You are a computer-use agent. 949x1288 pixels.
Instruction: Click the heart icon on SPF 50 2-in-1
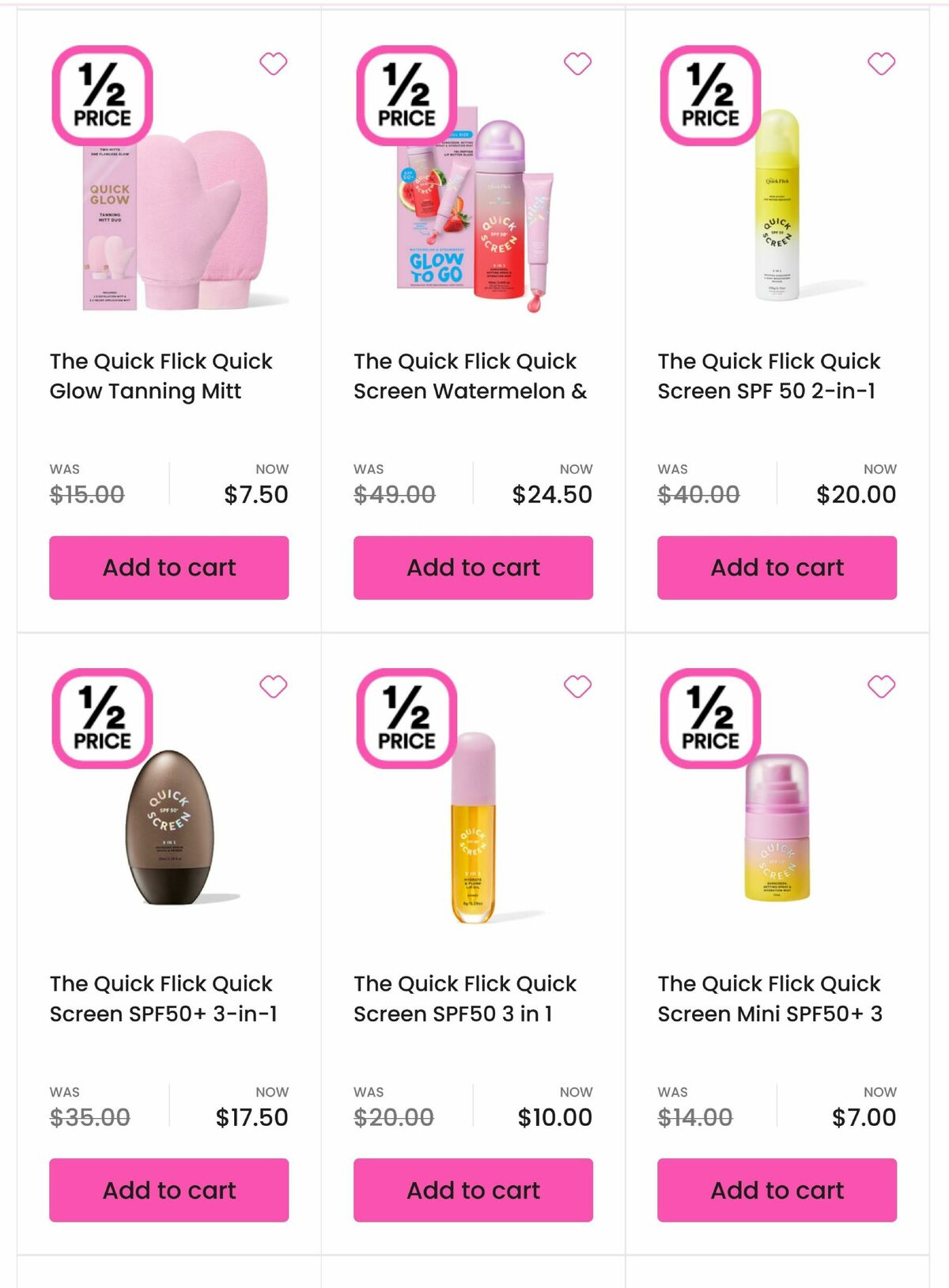[x=880, y=63]
